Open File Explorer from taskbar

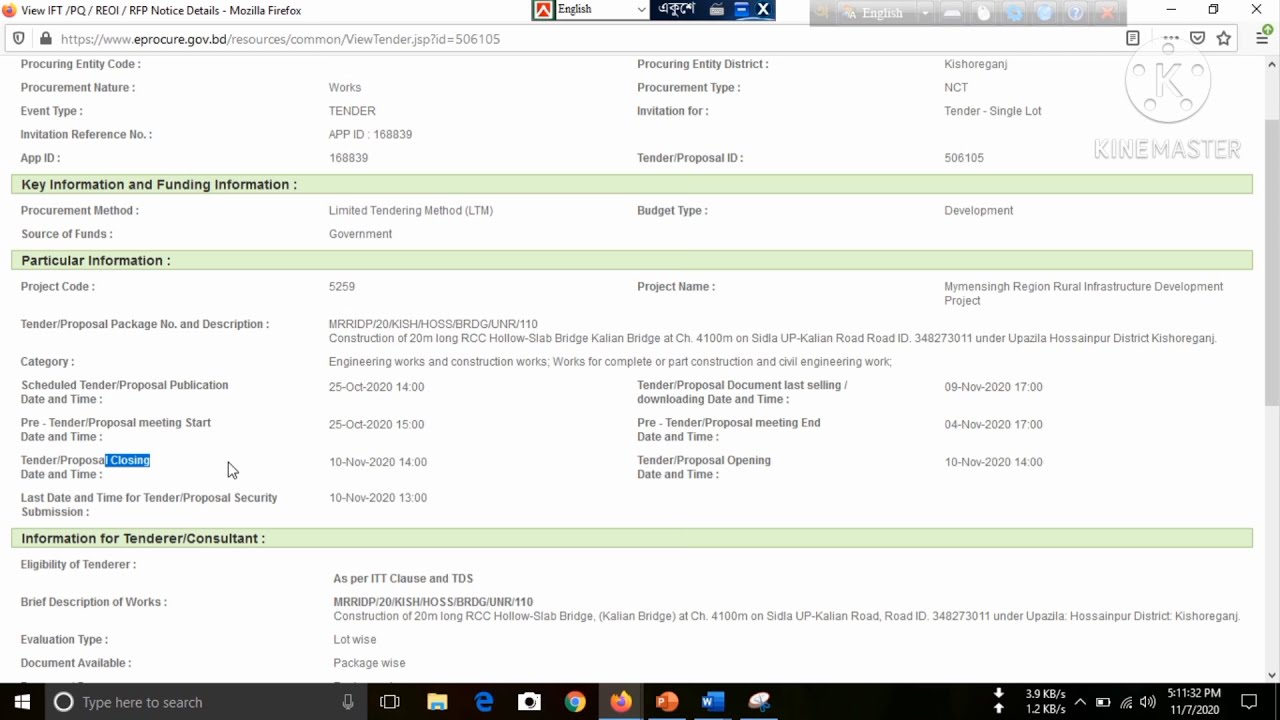pos(437,702)
